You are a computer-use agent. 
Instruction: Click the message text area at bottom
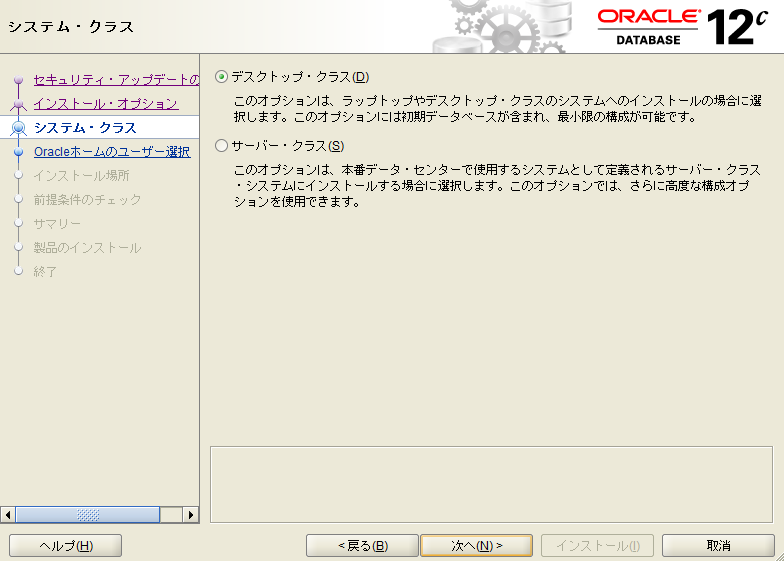pos(492,484)
